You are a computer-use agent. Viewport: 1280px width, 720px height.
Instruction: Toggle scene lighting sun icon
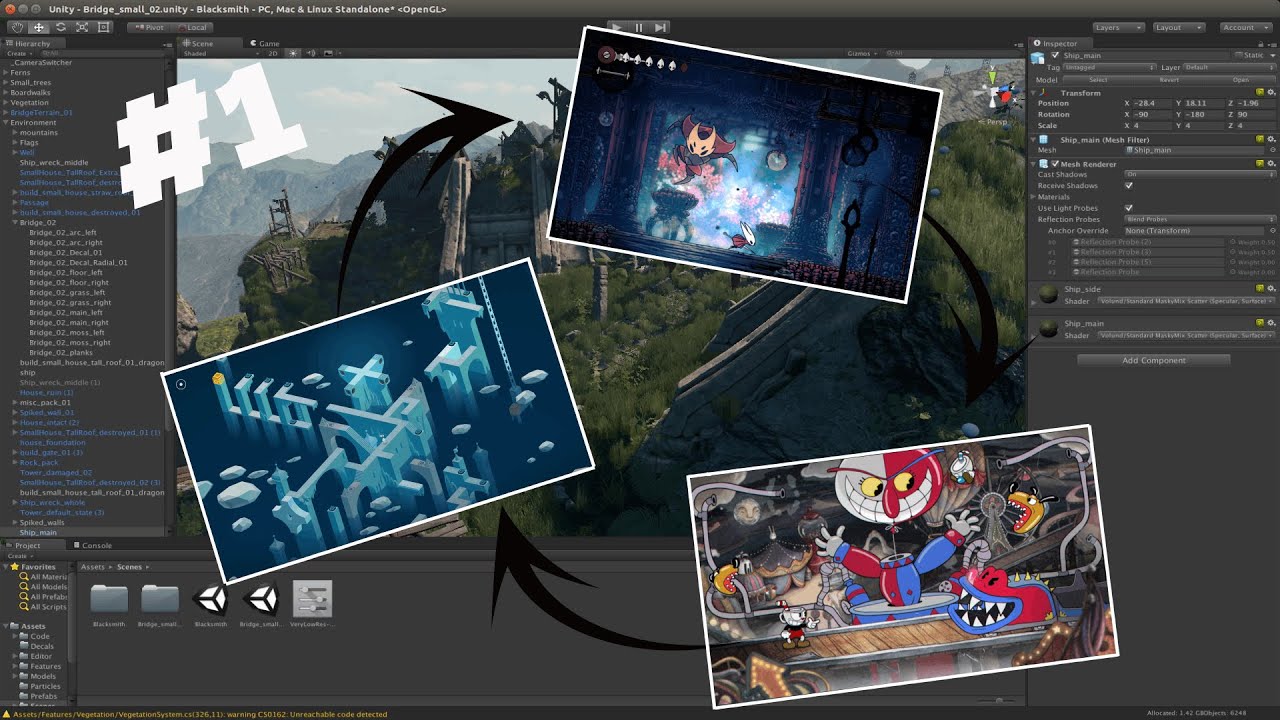coord(293,53)
